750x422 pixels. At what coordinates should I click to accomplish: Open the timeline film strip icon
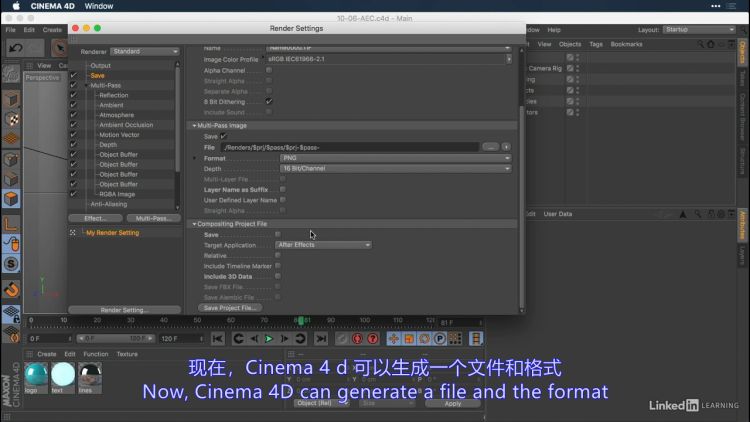(x=476, y=339)
